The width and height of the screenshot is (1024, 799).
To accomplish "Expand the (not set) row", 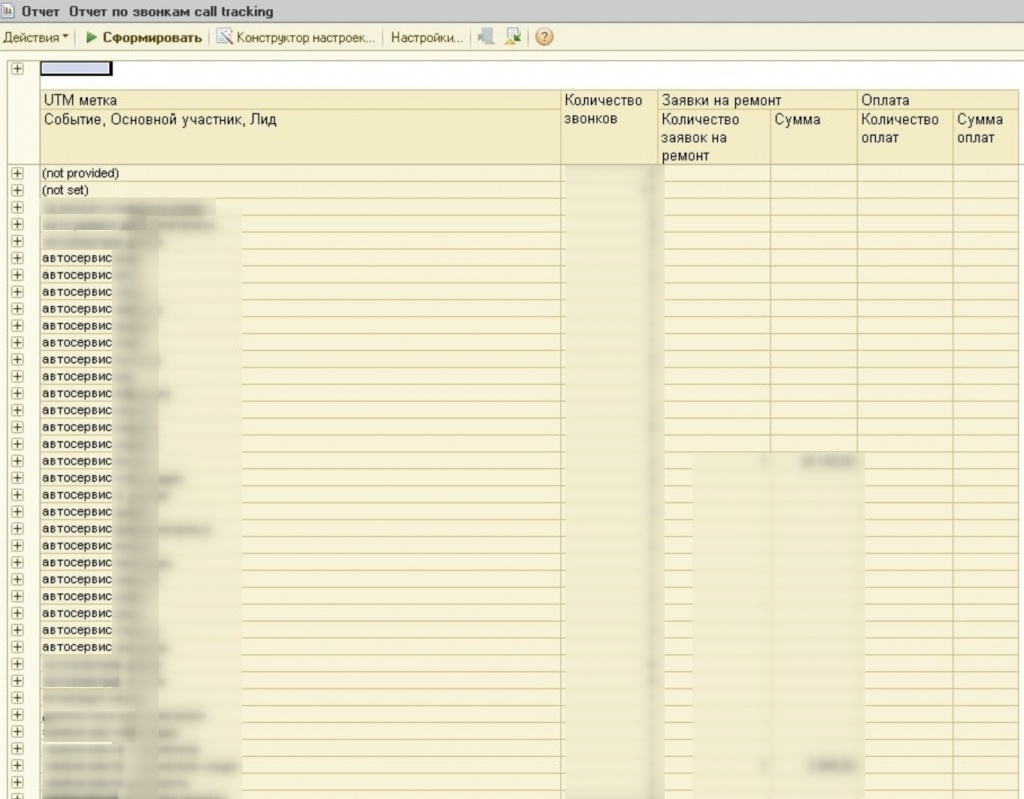I will (x=17, y=190).
